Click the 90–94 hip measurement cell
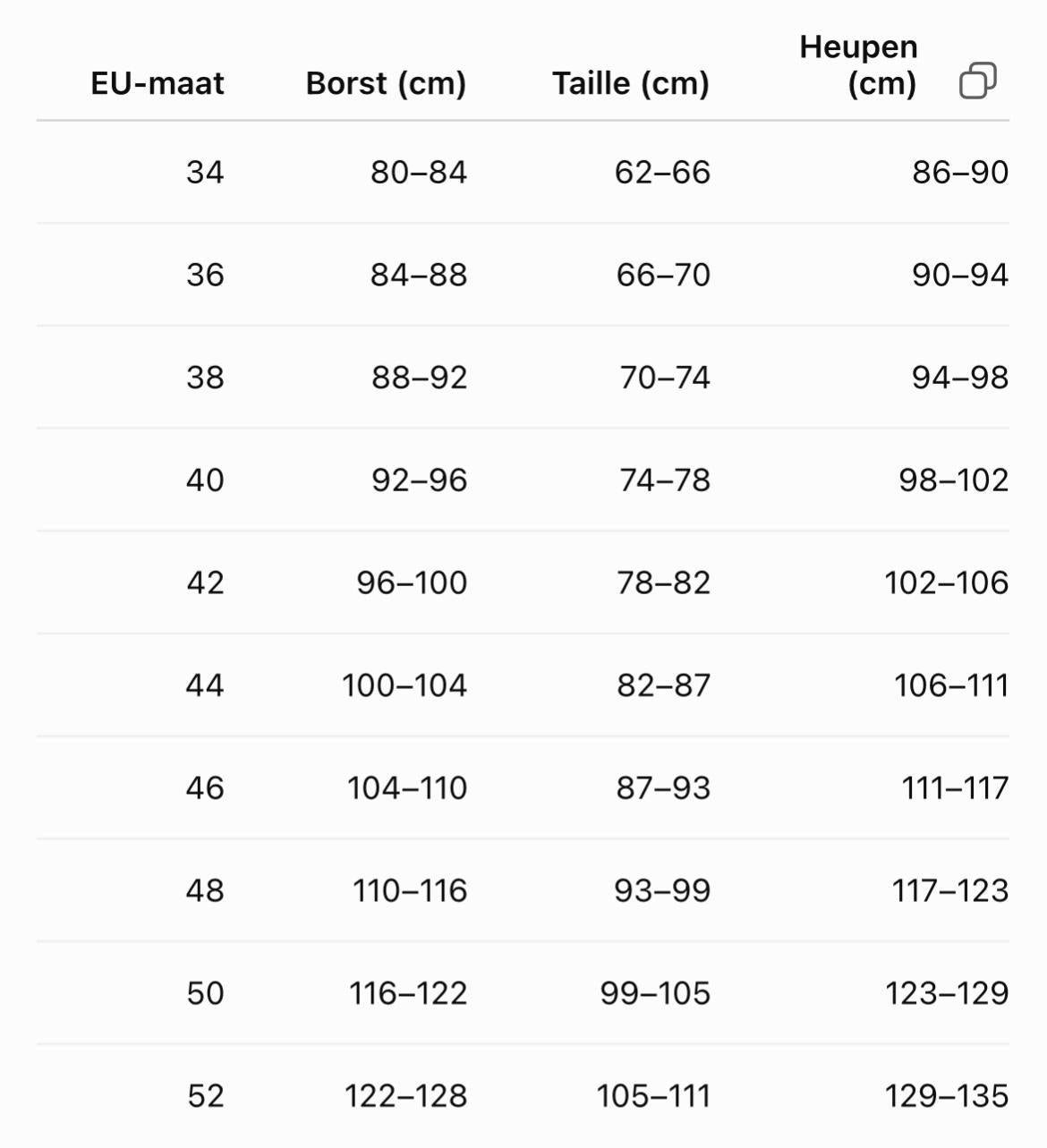The image size is (1047, 1148). tap(960, 275)
